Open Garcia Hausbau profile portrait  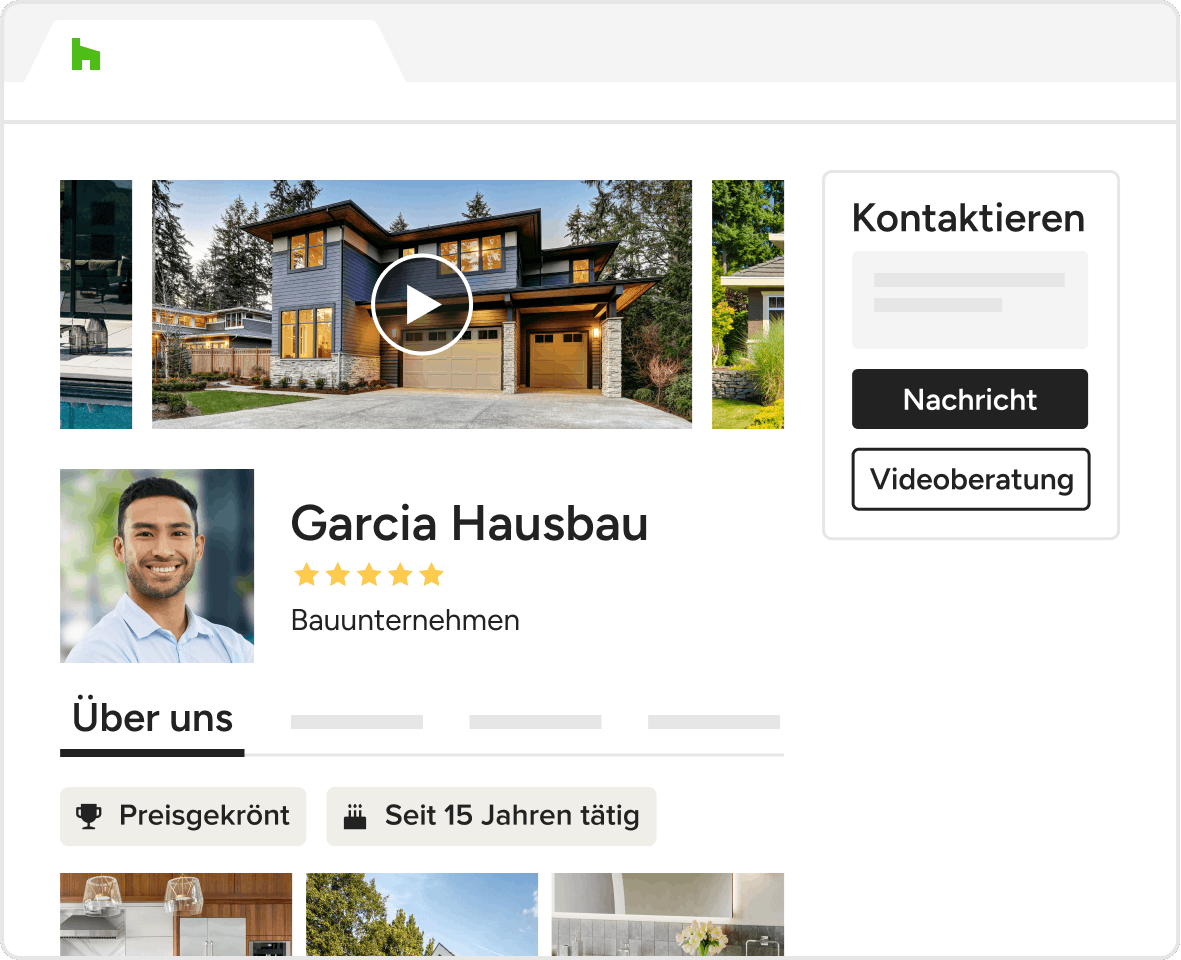157,566
